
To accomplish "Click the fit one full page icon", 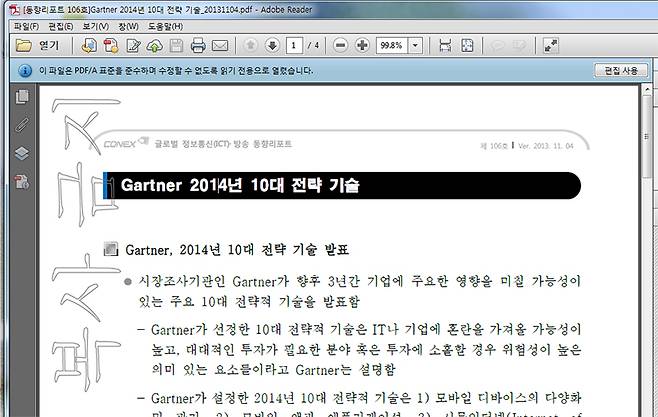I will [467, 45].
